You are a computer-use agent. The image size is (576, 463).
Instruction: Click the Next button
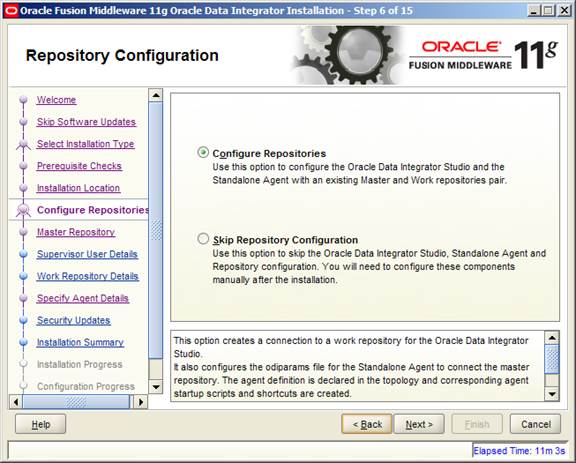(x=419, y=424)
